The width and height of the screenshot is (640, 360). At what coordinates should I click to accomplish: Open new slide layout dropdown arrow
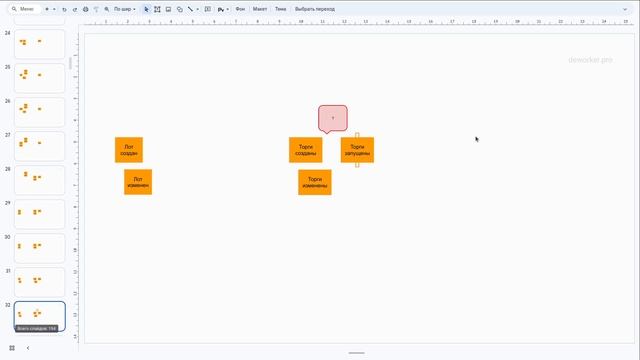point(54,9)
